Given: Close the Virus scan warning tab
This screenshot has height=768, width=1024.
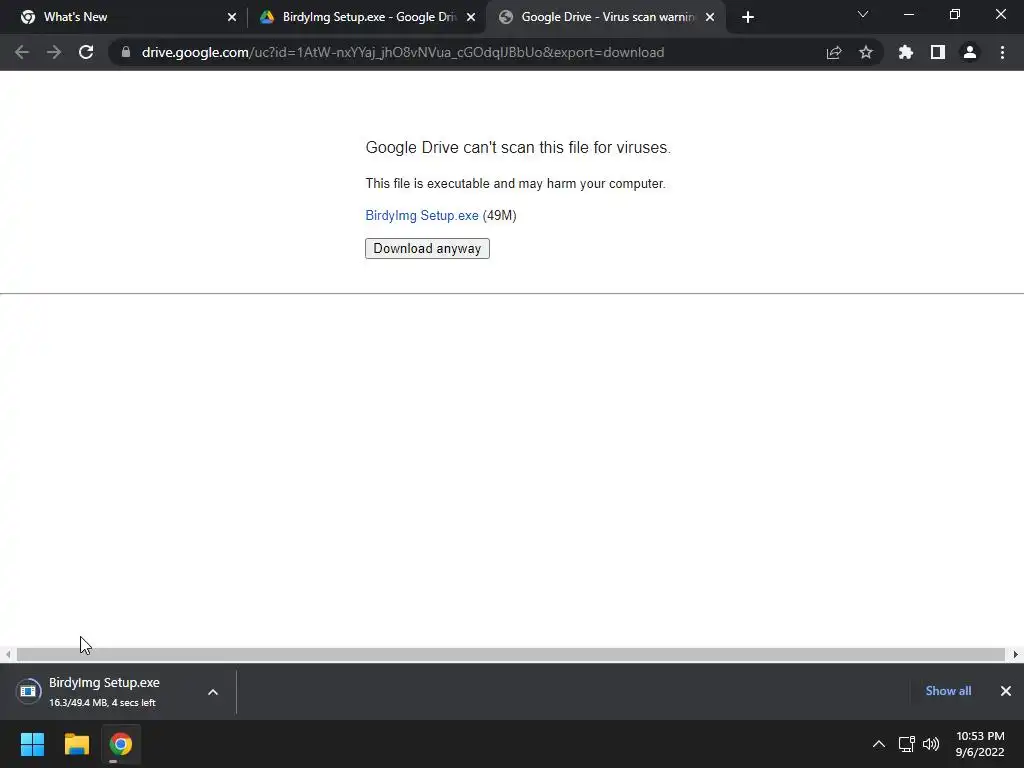Looking at the screenshot, I should pyautogui.click(x=710, y=17).
